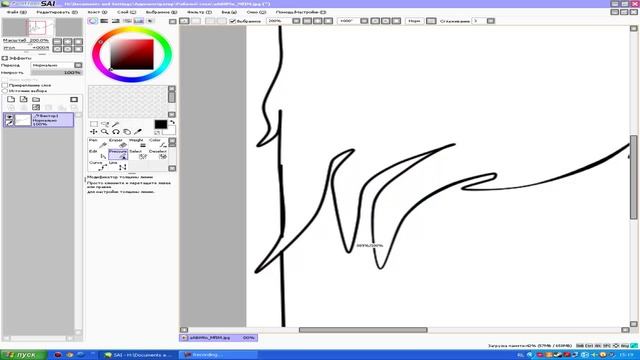The height and width of the screenshot is (360, 640).
Task: Click inside the saturation-value color square
Action: 132,54
